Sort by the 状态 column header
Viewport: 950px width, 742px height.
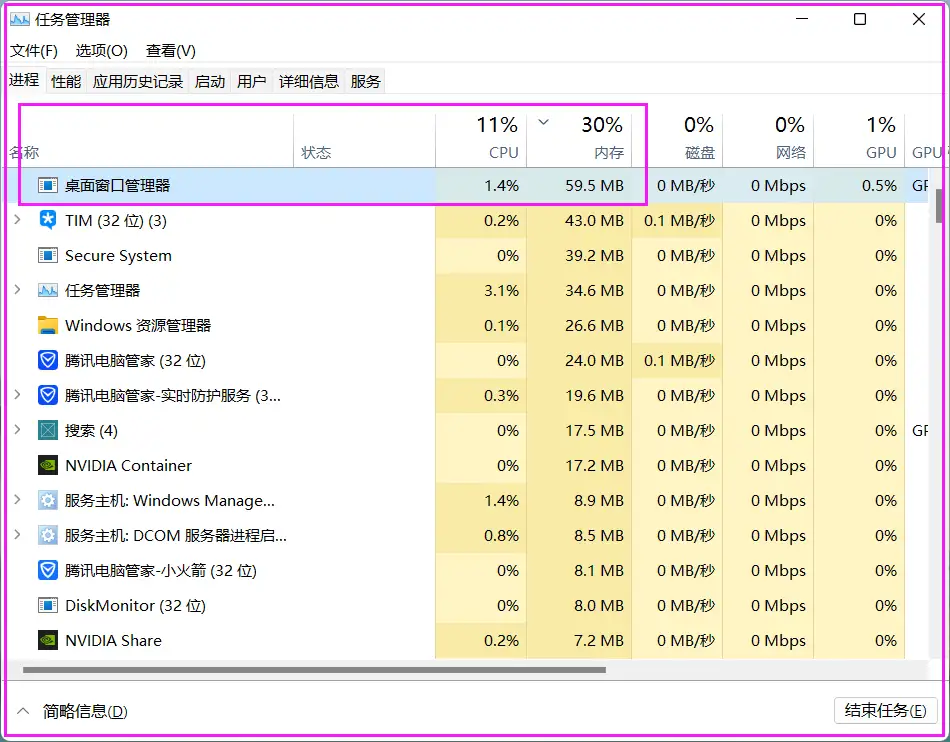(x=365, y=138)
